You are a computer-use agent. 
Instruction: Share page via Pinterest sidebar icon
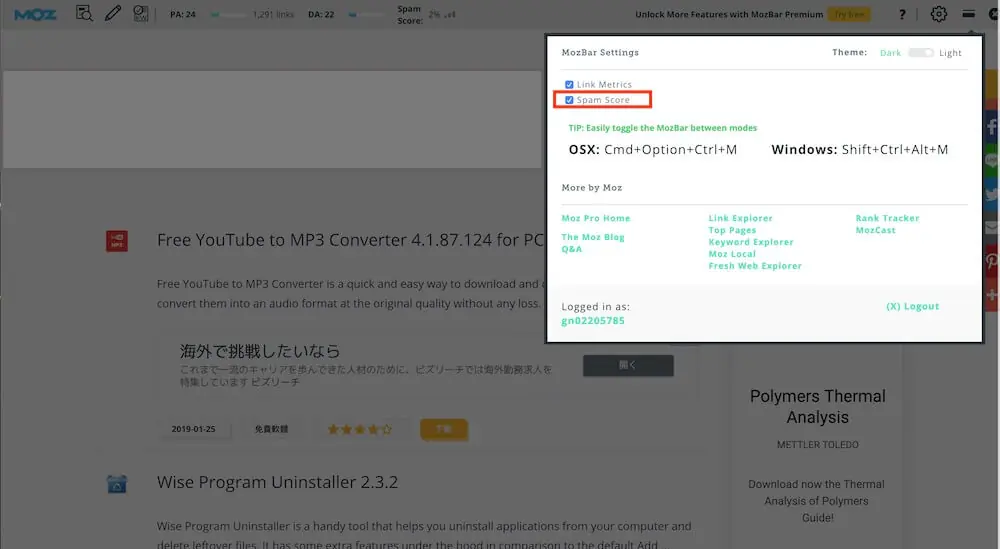point(992,261)
